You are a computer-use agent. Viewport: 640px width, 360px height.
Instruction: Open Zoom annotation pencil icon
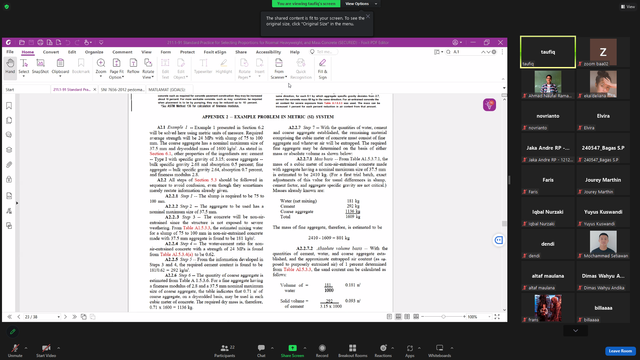coord(13,332)
